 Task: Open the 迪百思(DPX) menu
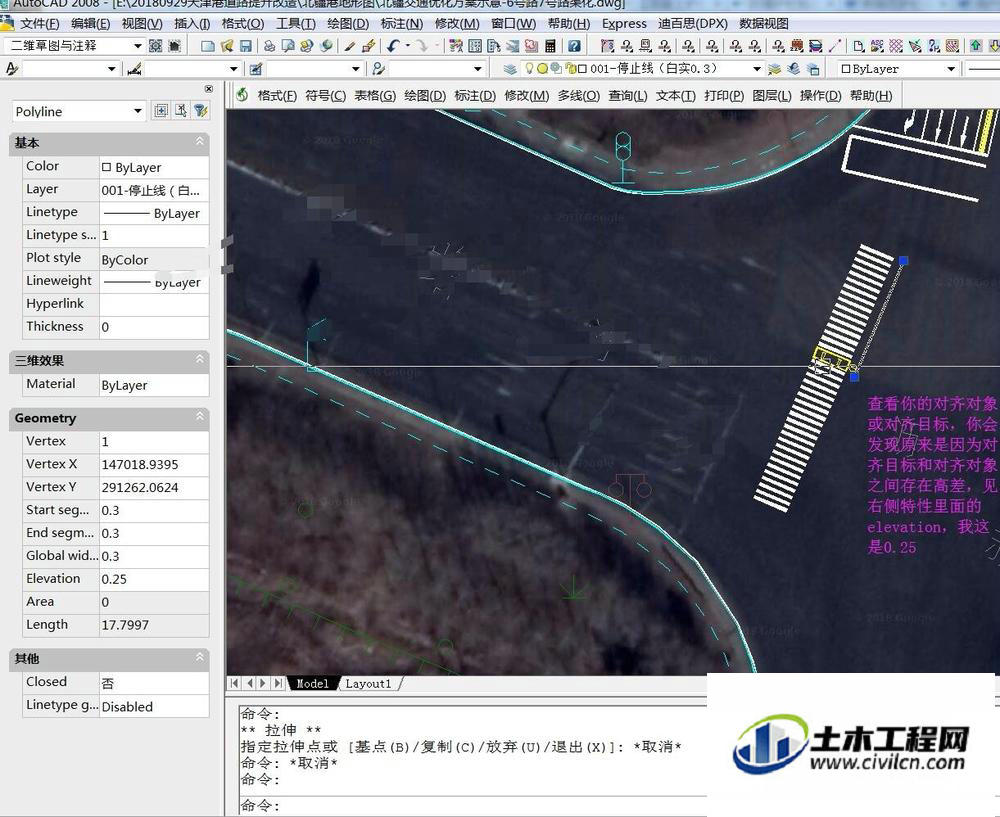click(693, 24)
